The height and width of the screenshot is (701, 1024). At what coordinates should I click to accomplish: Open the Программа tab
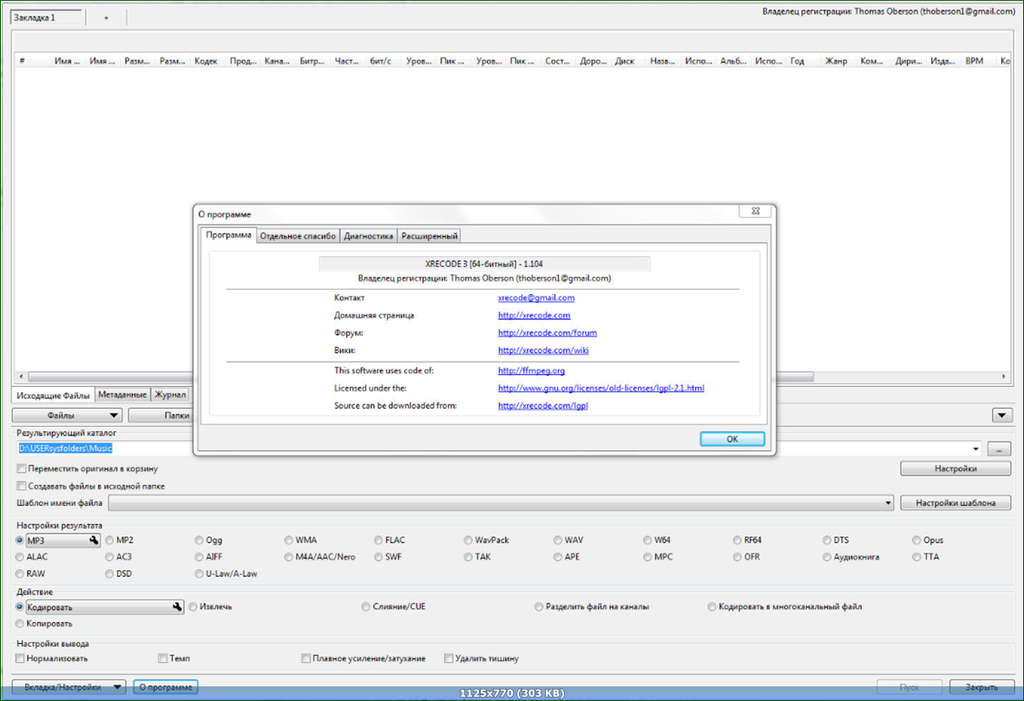(229, 235)
